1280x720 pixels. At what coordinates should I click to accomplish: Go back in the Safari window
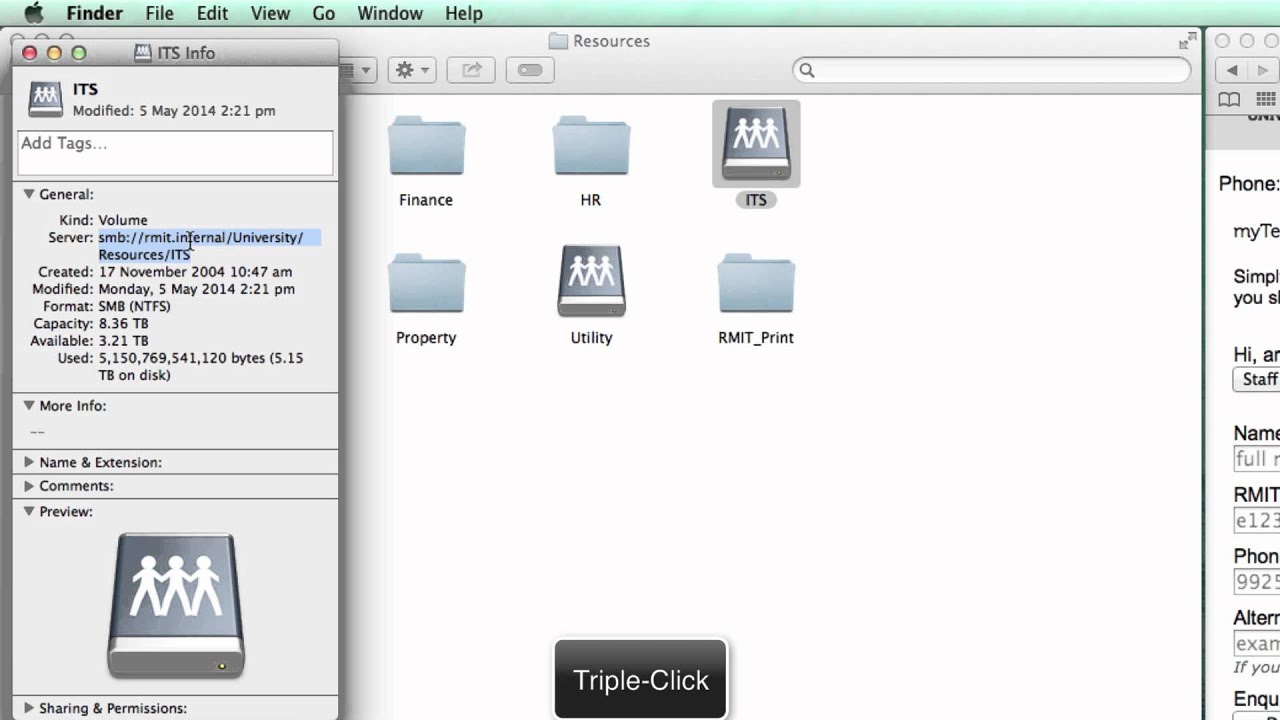tap(1232, 70)
